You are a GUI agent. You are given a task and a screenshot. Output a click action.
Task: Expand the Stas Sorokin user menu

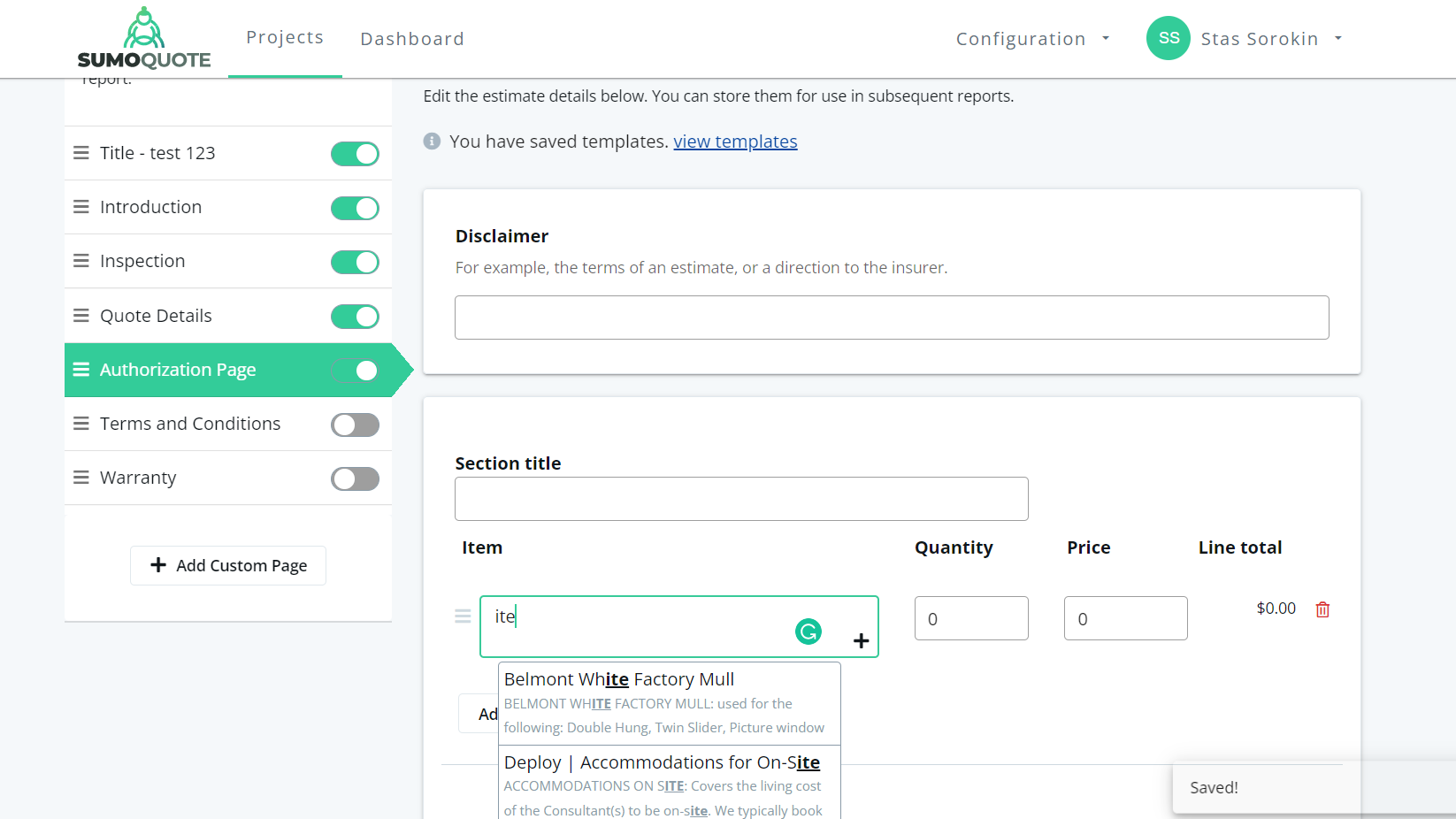point(1270,39)
